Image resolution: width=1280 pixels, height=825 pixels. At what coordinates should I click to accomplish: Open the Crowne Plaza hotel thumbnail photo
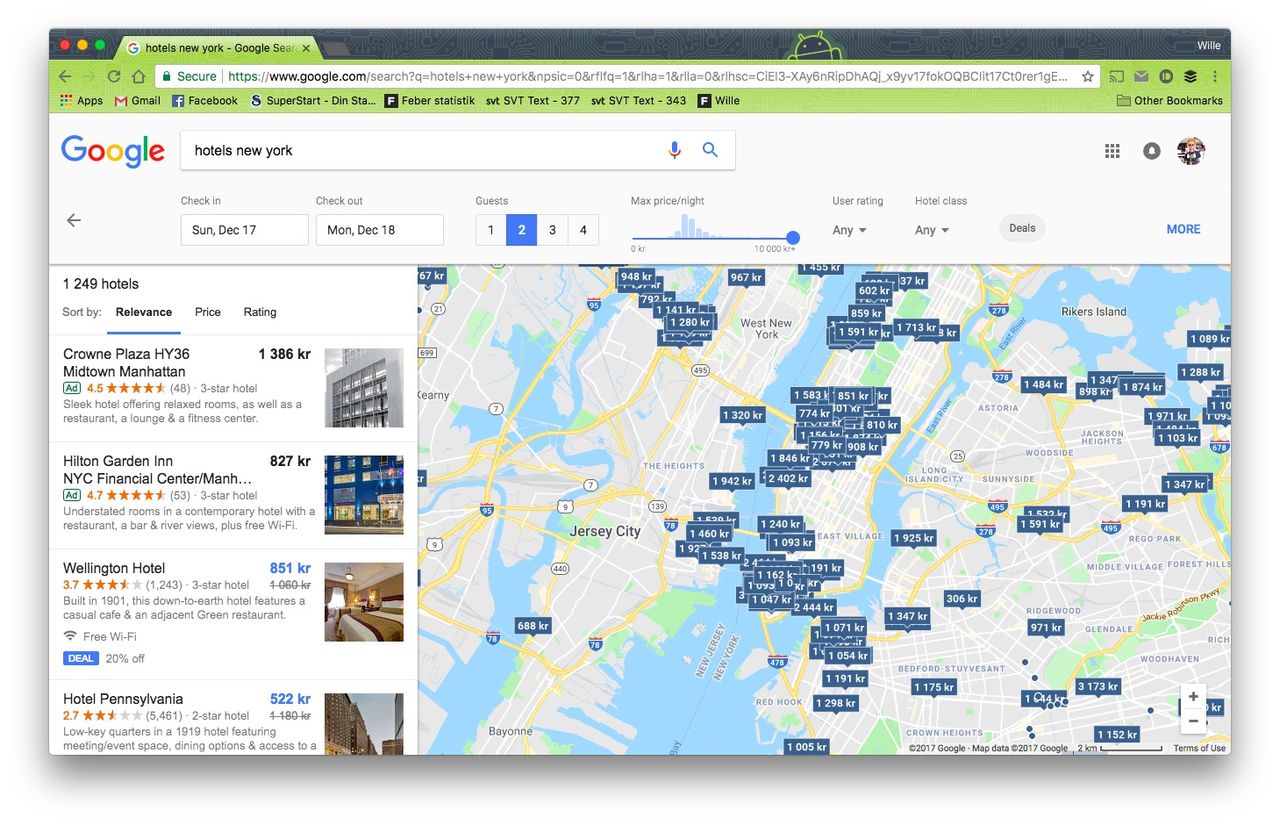coord(364,388)
